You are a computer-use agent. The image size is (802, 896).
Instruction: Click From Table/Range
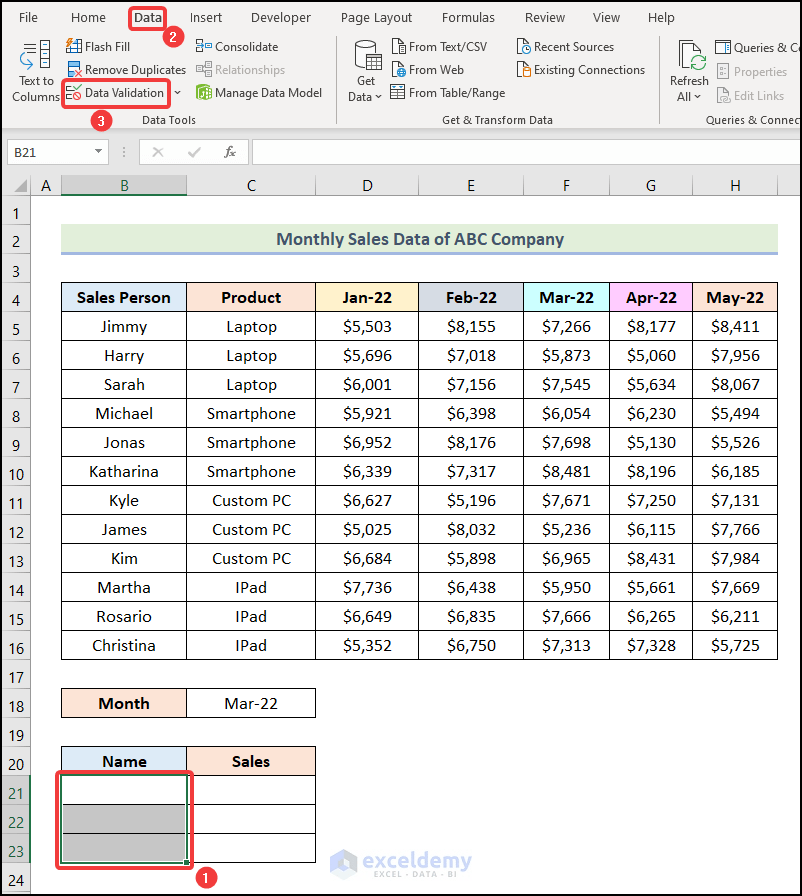coord(447,92)
